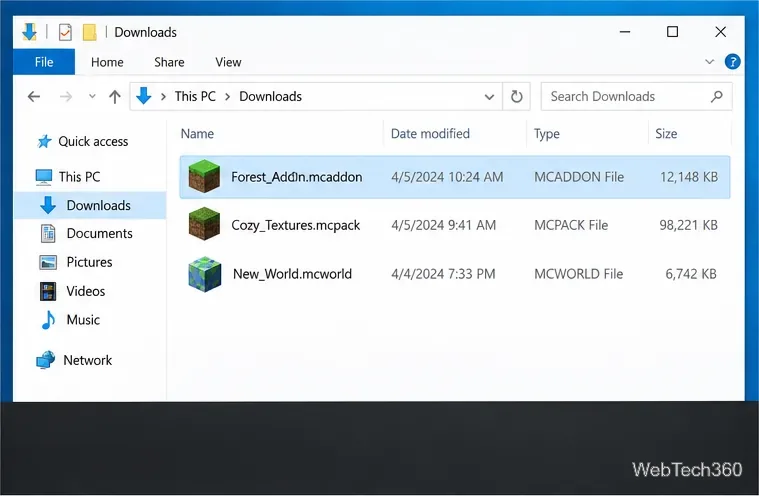Viewport: 759px width, 496px height.
Task: Click the date 4/5/2024 9:41 AM
Action: click(x=443, y=225)
